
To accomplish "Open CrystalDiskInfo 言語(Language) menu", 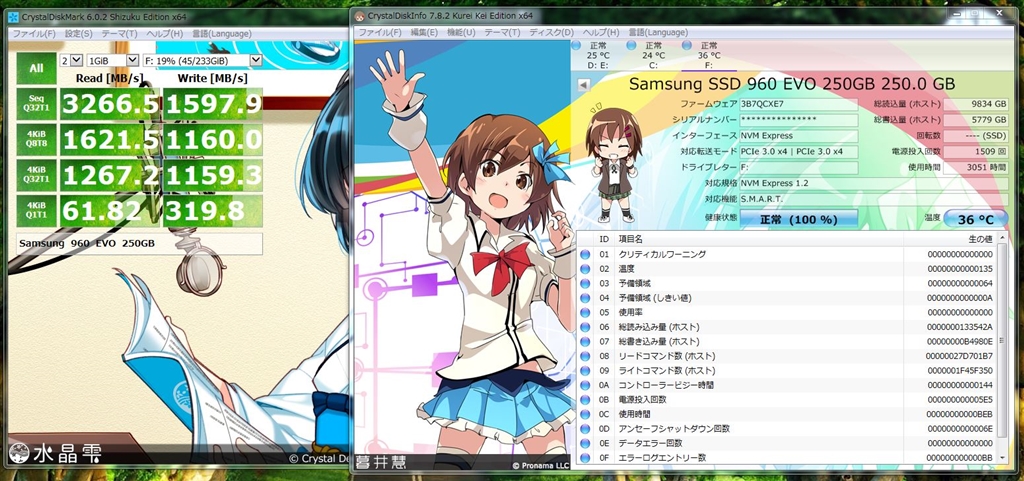I will coord(658,32).
